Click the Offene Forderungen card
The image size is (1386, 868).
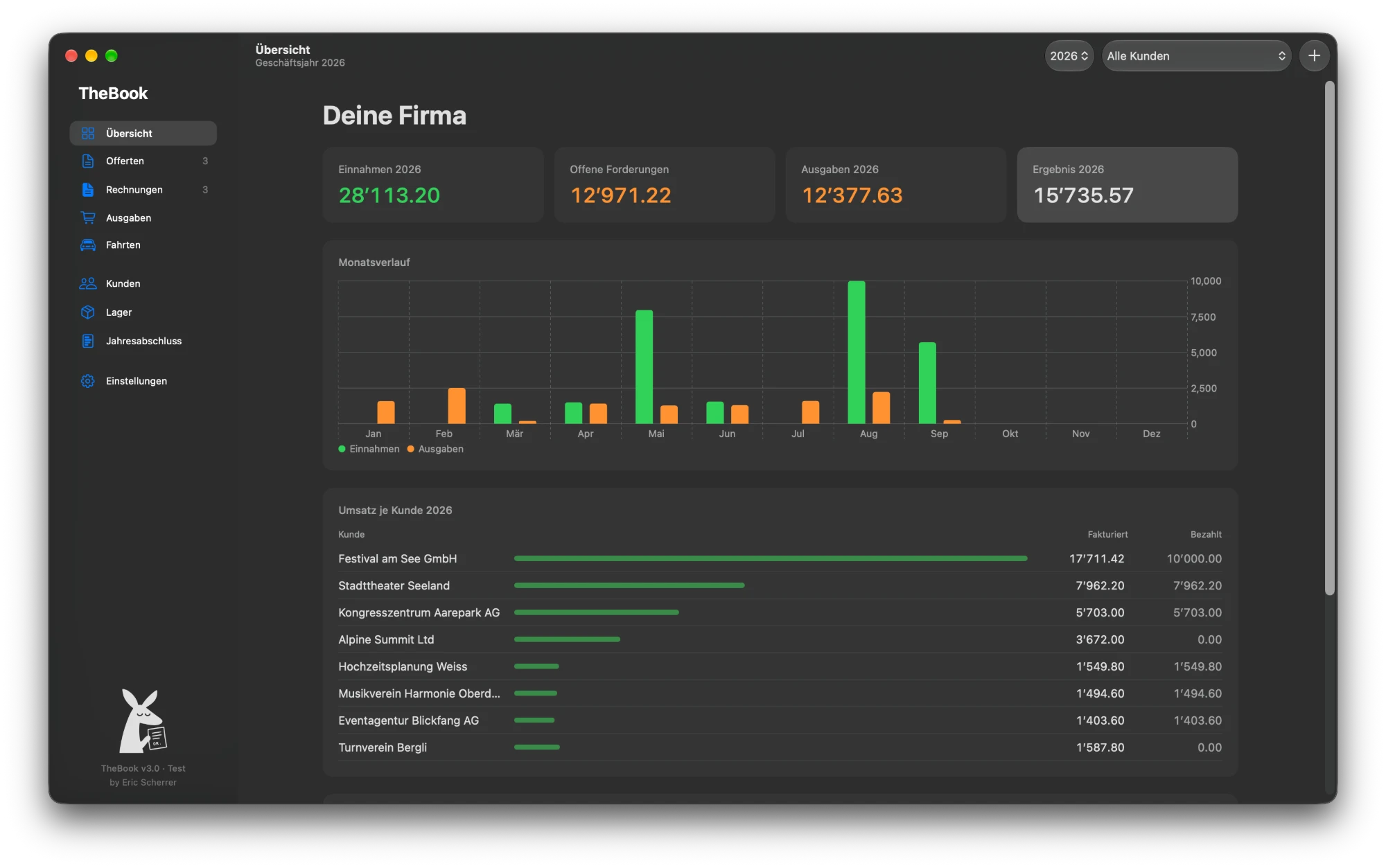tap(665, 184)
